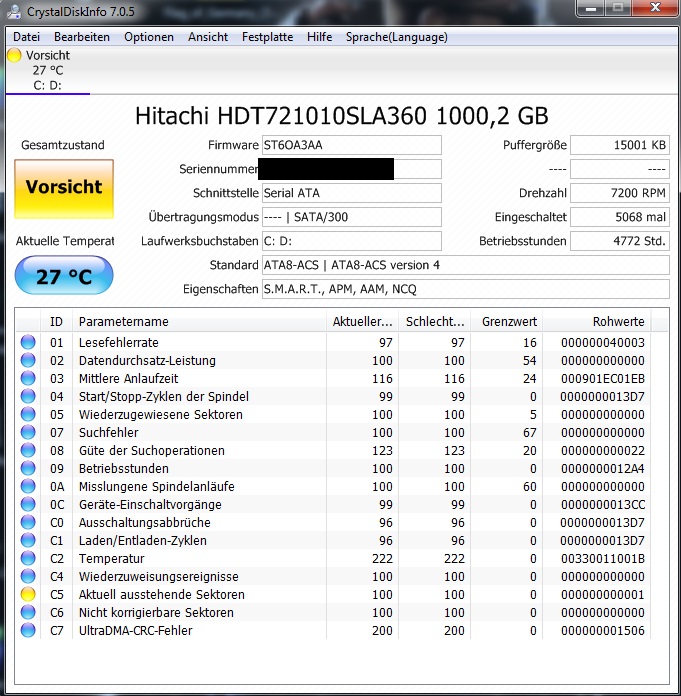Image resolution: width=681 pixels, height=696 pixels.
Task: Click raw value 00330011001B
Action: coord(602,558)
